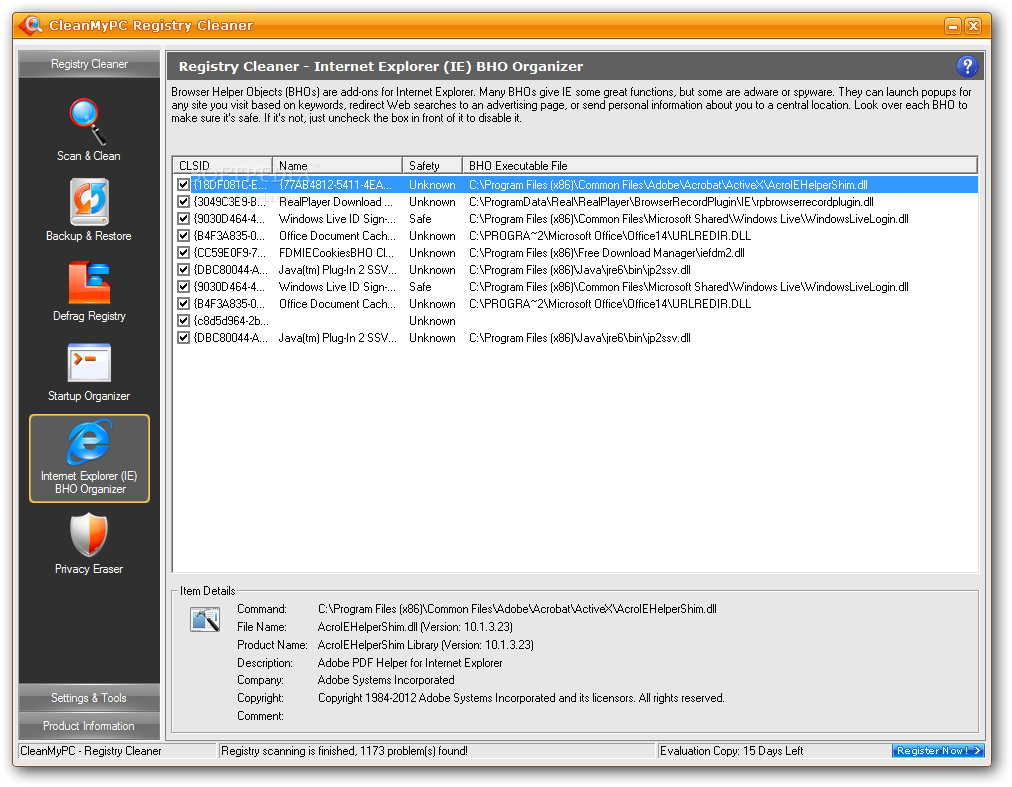This screenshot has height=787, width=1012.
Task: Expand the Registry Cleaner sidebar section
Action: [x=89, y=64]
